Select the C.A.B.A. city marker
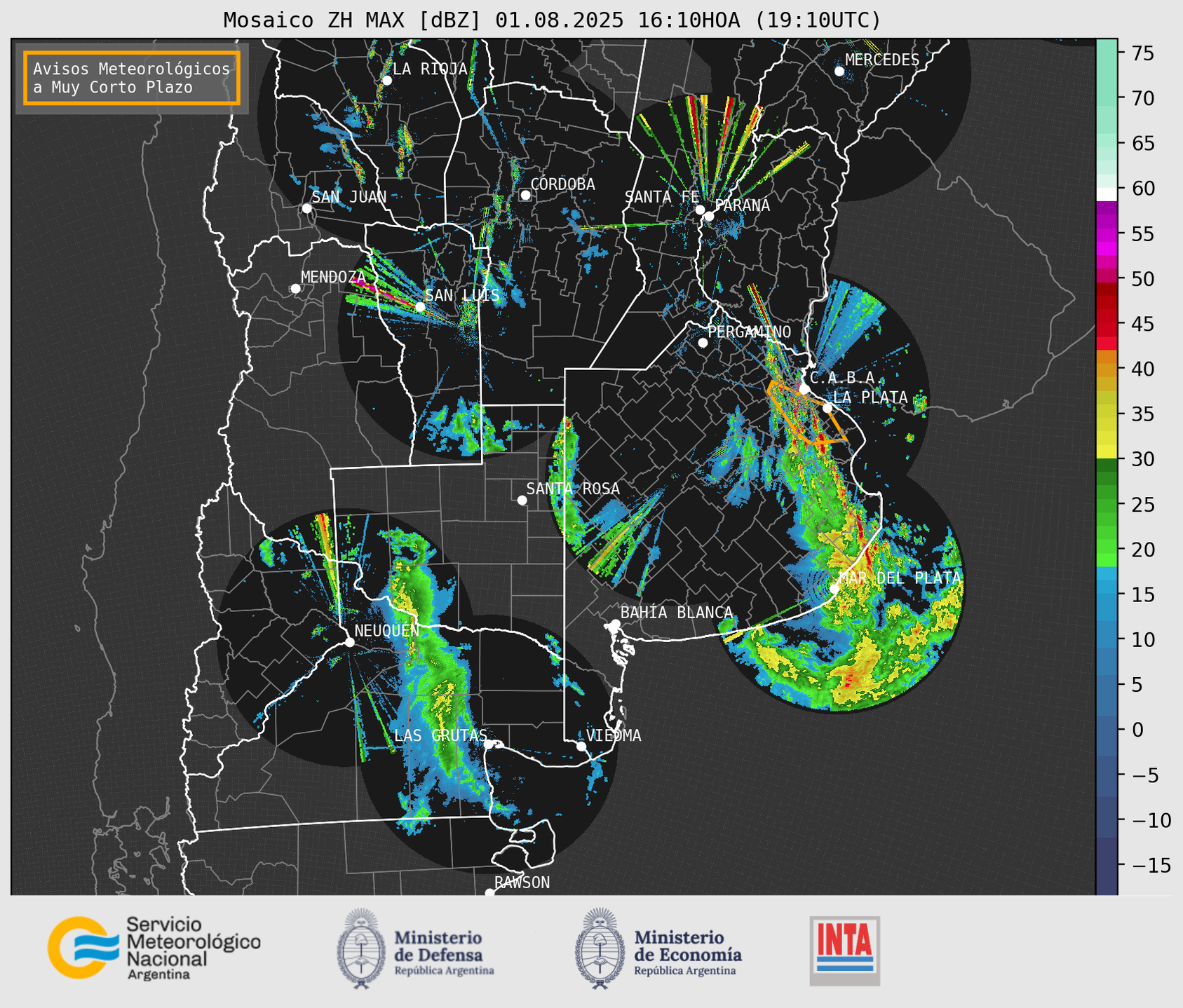Viewport: 1183px width, 1008px height. pyautogui.click(x=804, y=389)
